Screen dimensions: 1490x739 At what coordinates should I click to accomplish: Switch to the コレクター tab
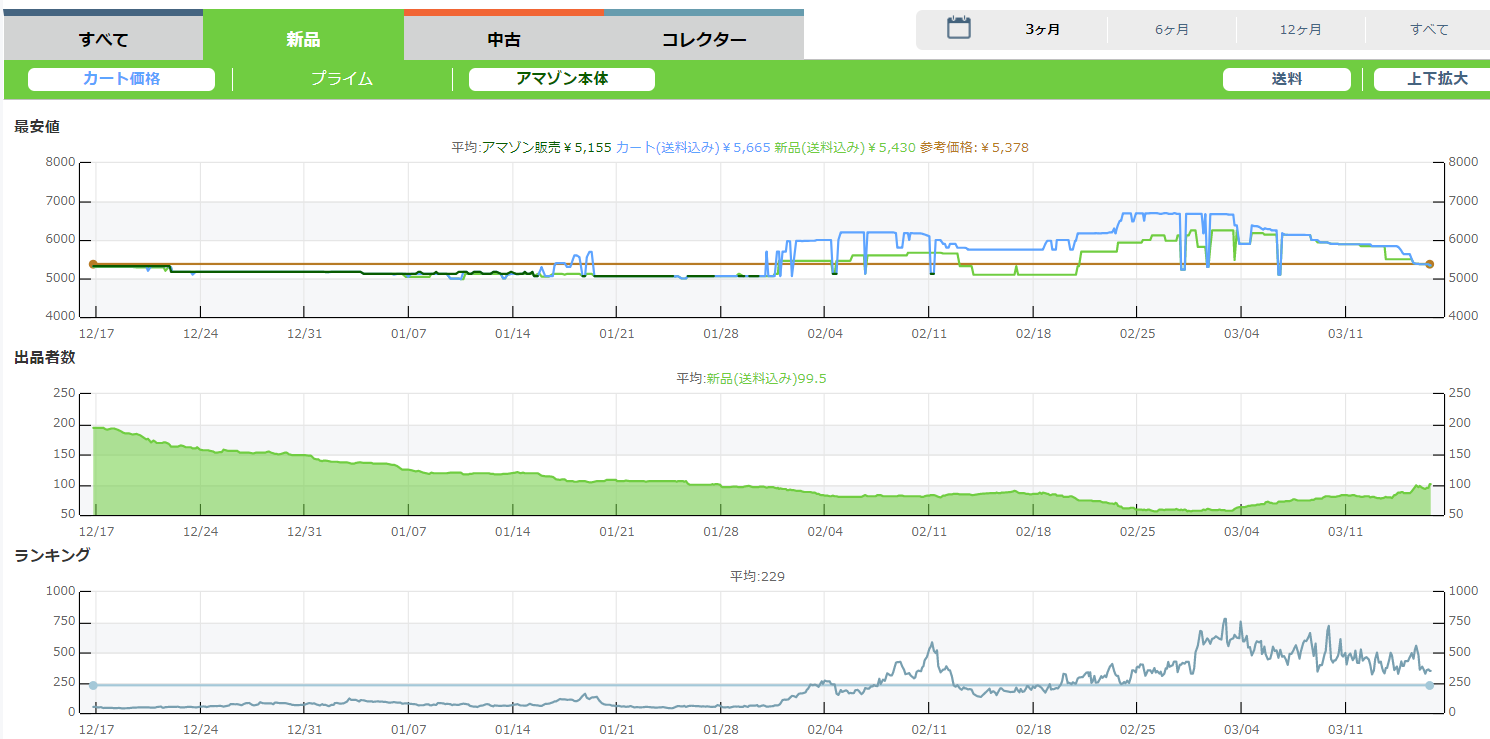point(704,40)
